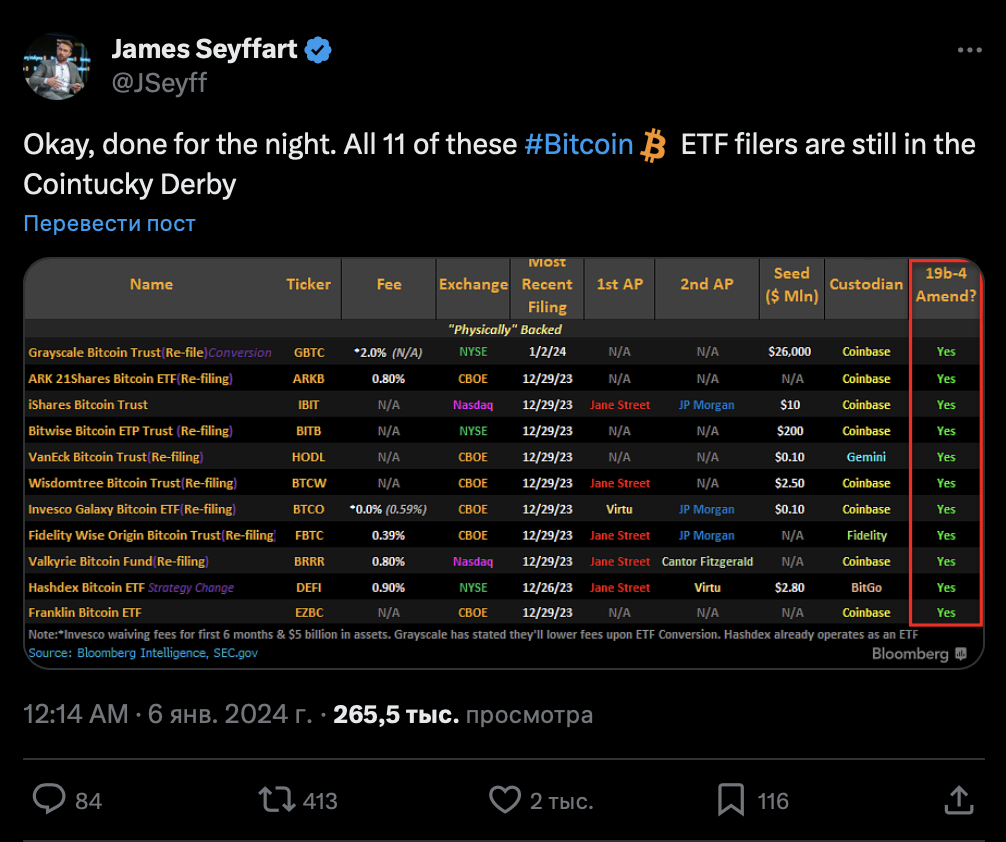Open the share post icon
This screenshot has height=842, width=1006.
(x=958, y=799)
